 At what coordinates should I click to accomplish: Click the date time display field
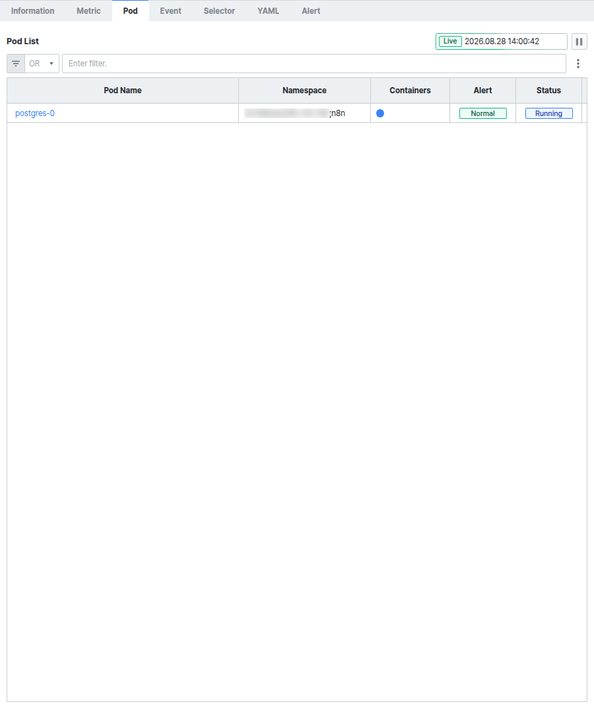click(502, 41)
